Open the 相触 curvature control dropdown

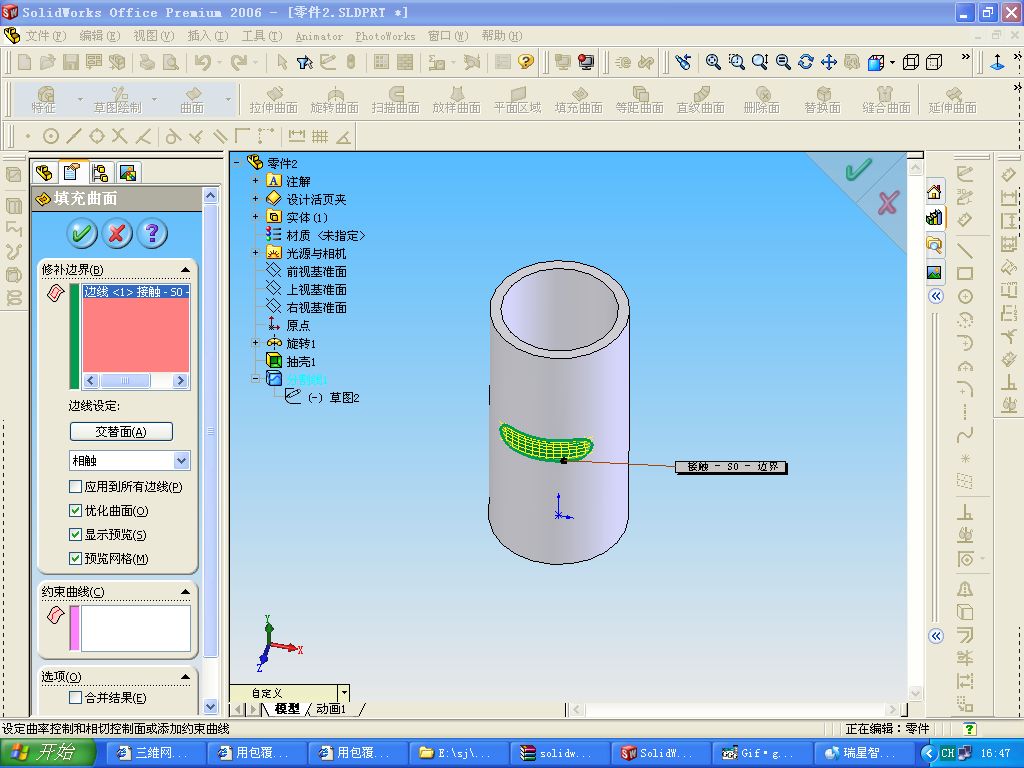182,460
